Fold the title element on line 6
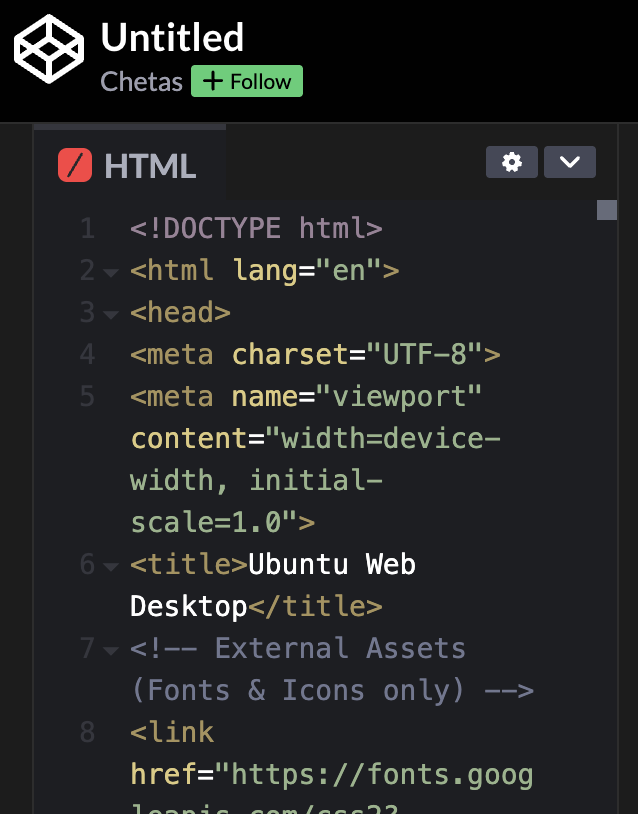The image size is (638, 814). pos(110,566)
